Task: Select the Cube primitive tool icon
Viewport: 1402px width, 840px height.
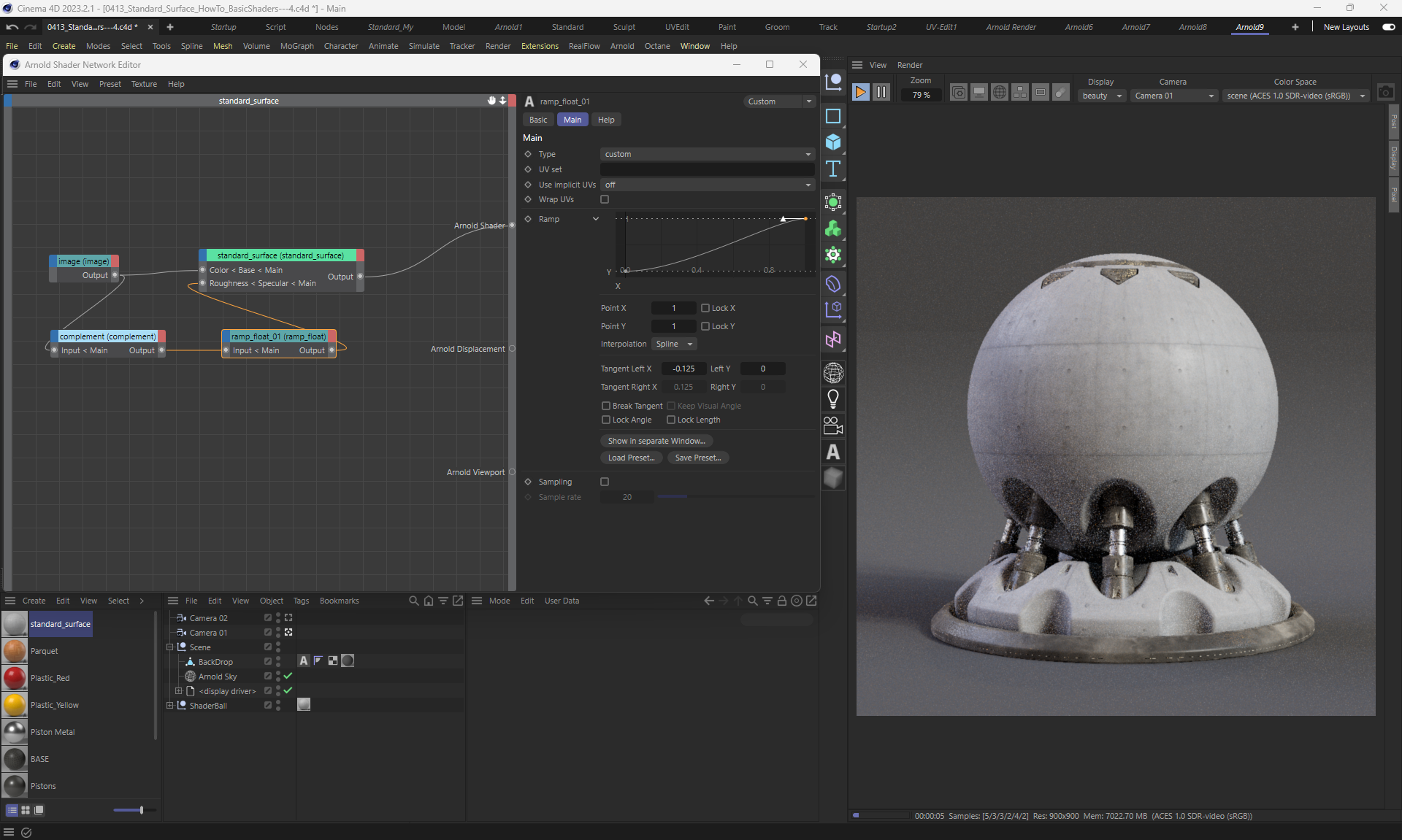Action: 833,142
